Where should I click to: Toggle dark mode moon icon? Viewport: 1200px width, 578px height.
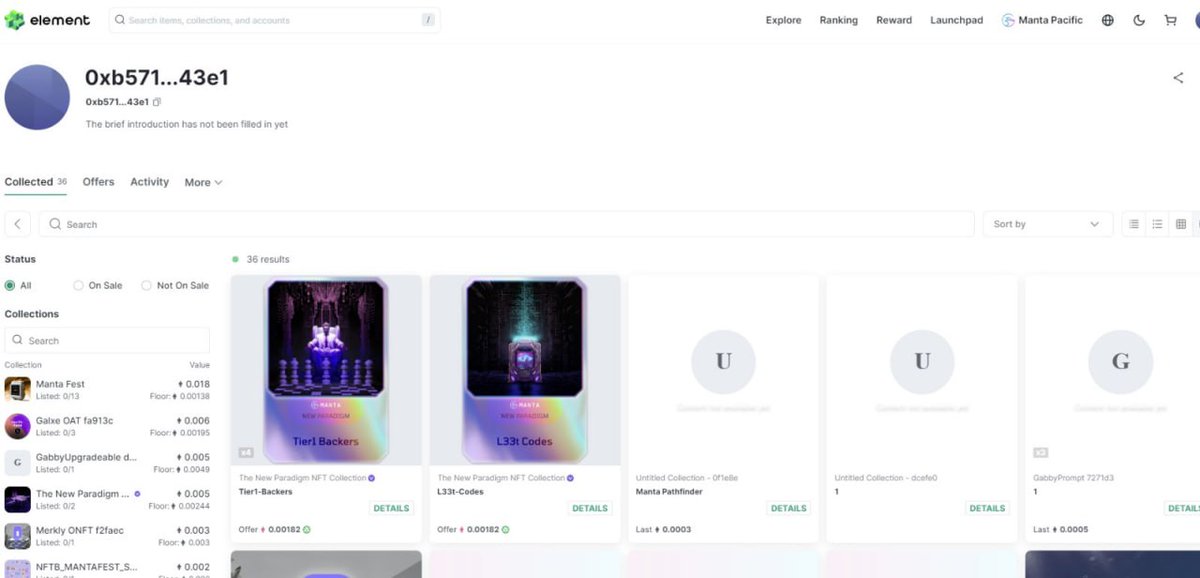pos(1139,20)
